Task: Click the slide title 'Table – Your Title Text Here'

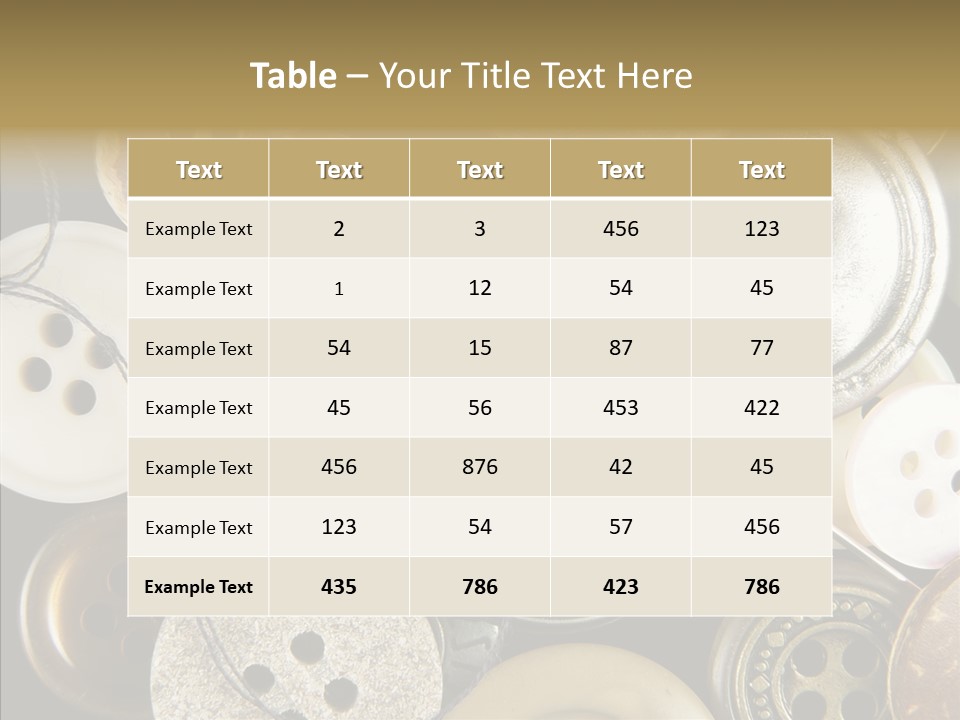Action: coord(471,75)
